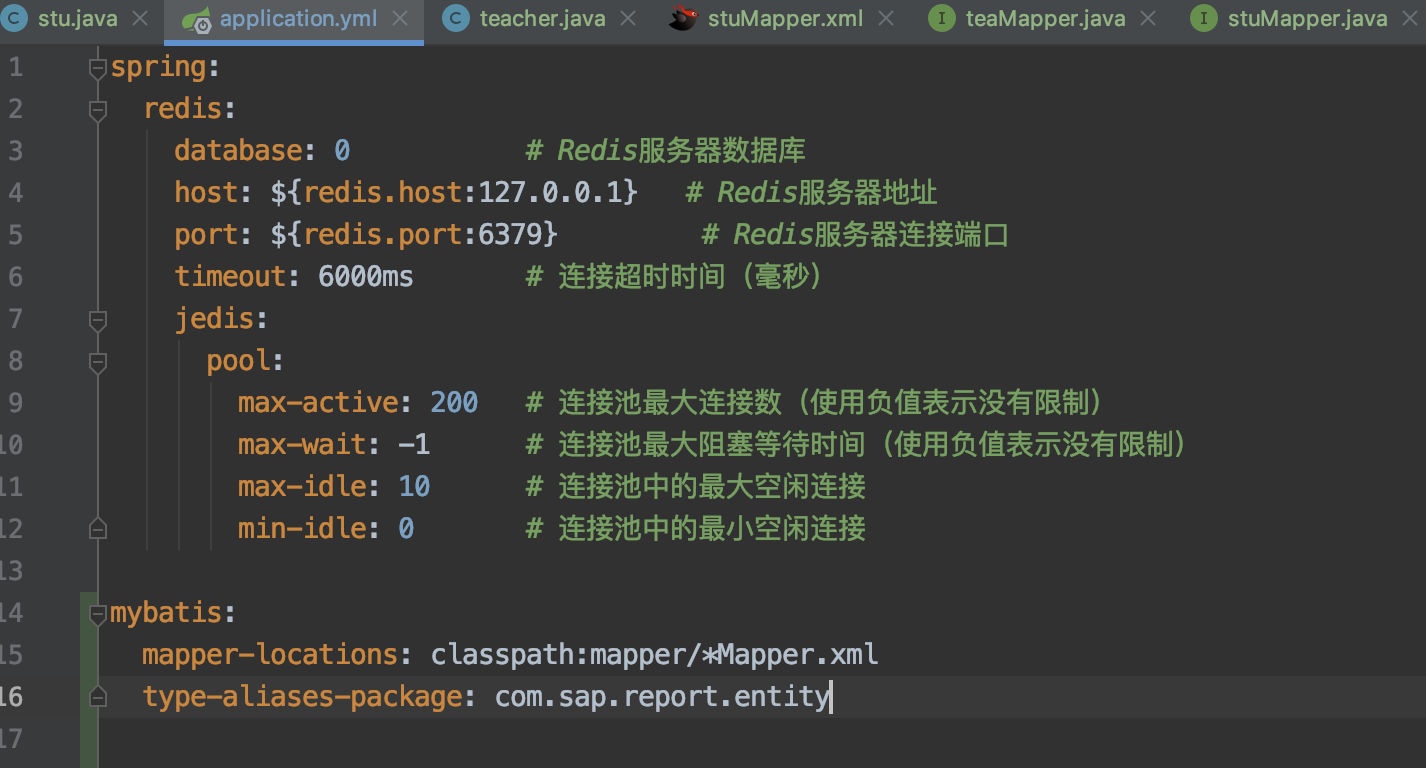Close the stuMapper.xml tab
1426x768 pixels.
click(x=888, y=19)
